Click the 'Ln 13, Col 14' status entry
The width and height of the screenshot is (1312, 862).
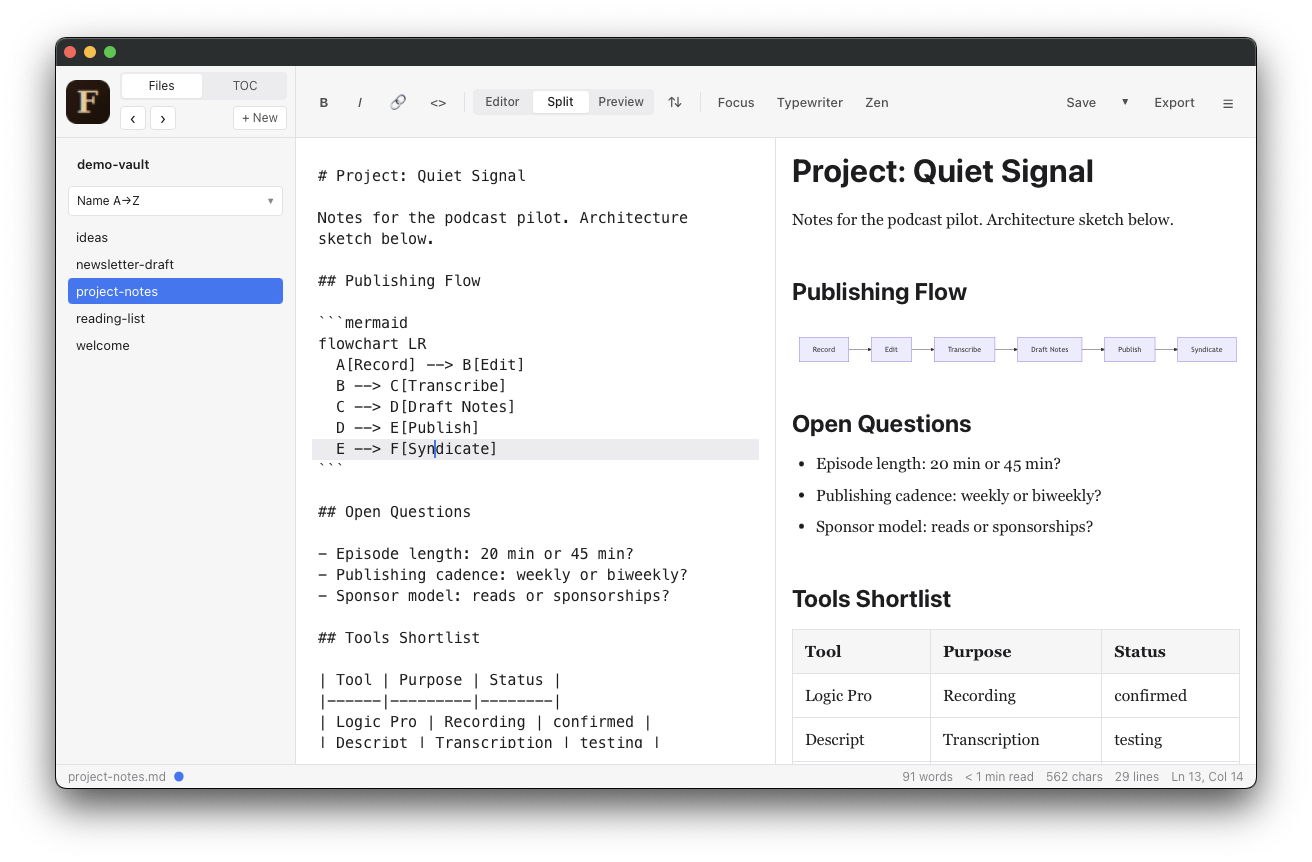tap(1207, 777)
